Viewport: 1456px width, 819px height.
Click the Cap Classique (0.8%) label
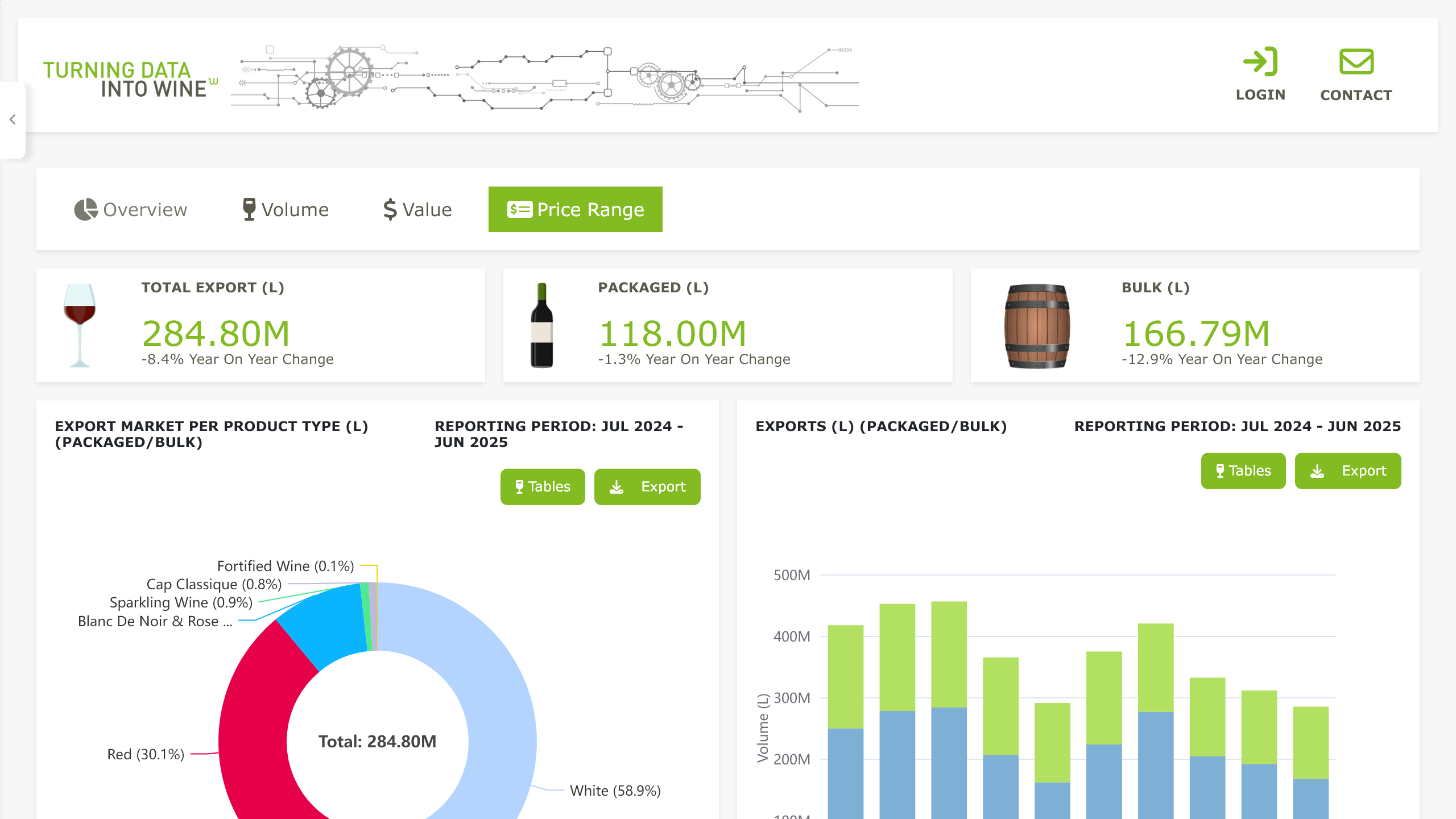pyautogui.click(x=214, y=585)
